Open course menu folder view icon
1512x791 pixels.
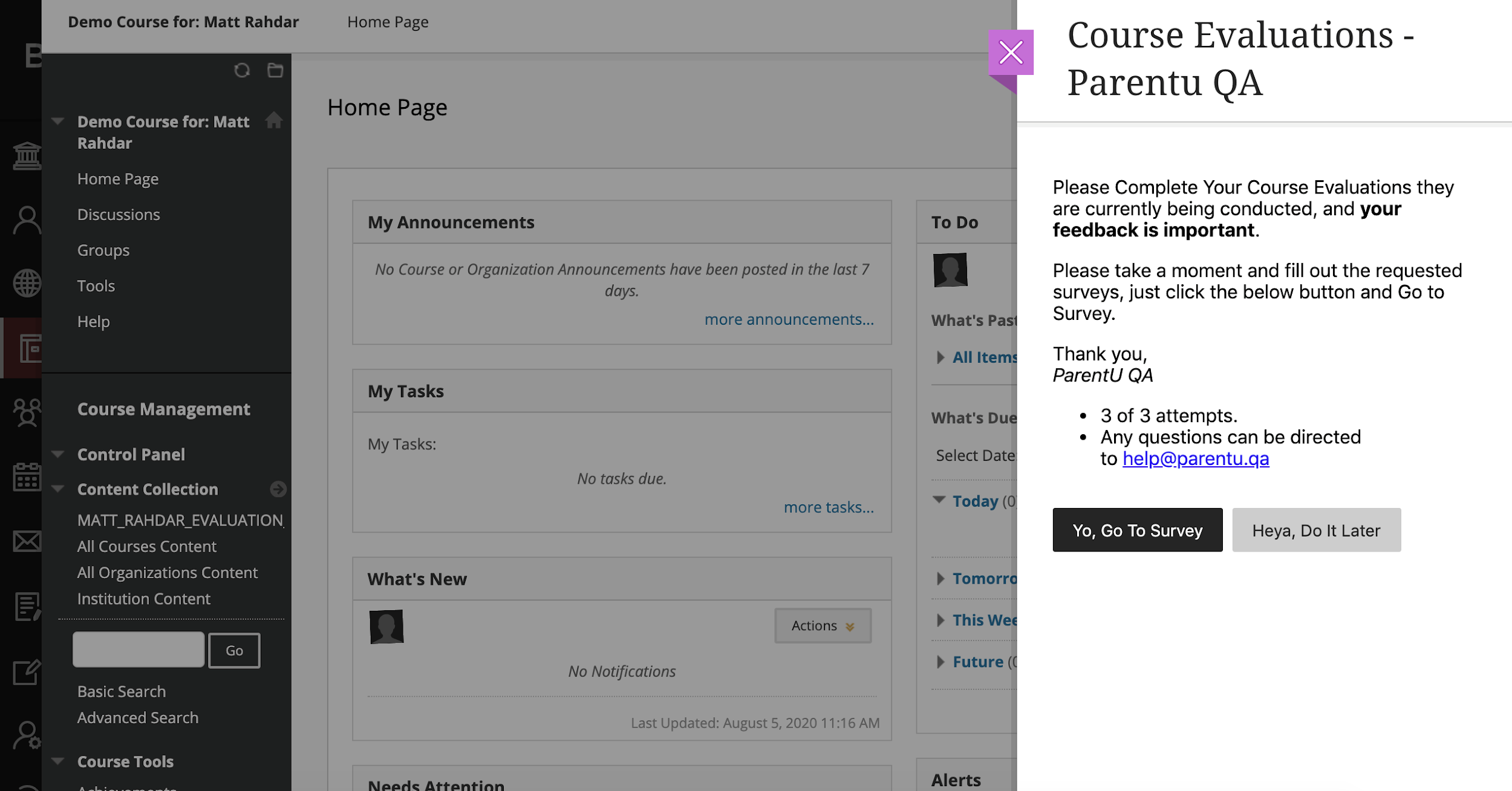pos(275,71)
